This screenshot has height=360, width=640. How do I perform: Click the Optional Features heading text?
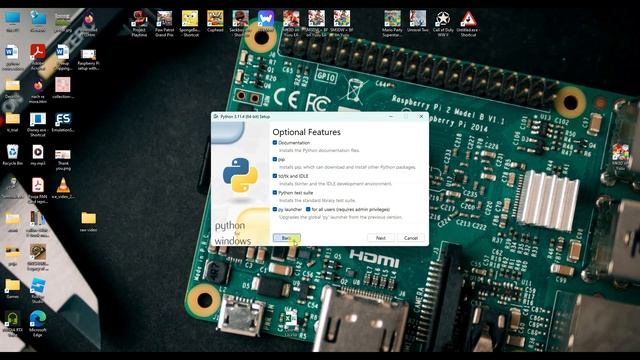click(307, 132)
